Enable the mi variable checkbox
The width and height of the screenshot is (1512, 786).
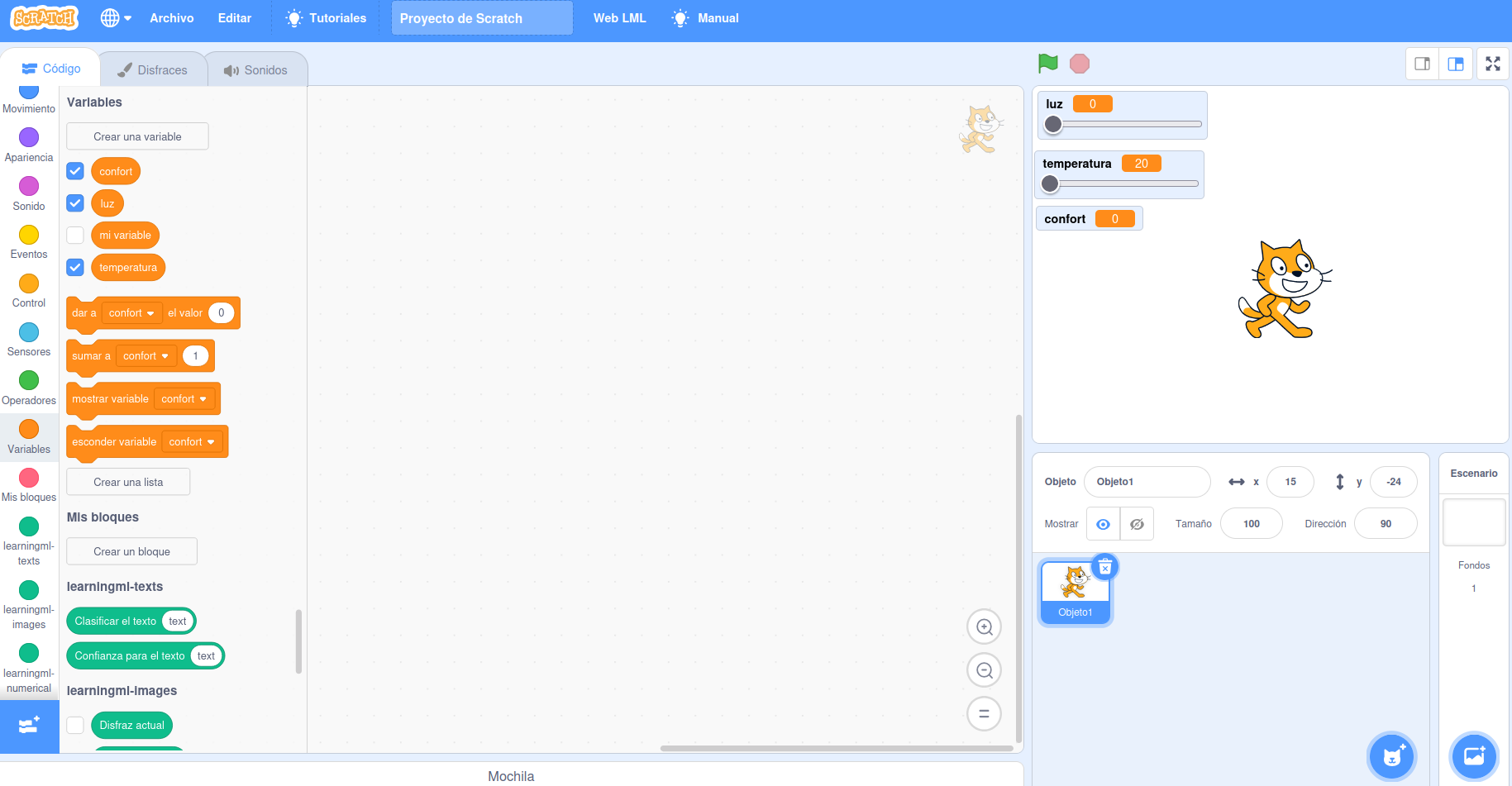click(x=75, y=236)
